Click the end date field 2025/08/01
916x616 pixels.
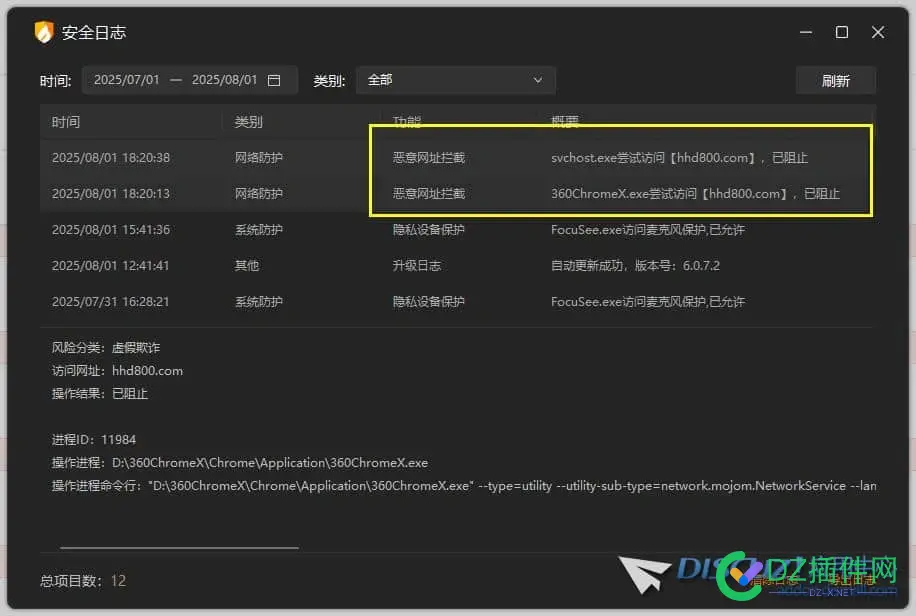tap(225, 80)
